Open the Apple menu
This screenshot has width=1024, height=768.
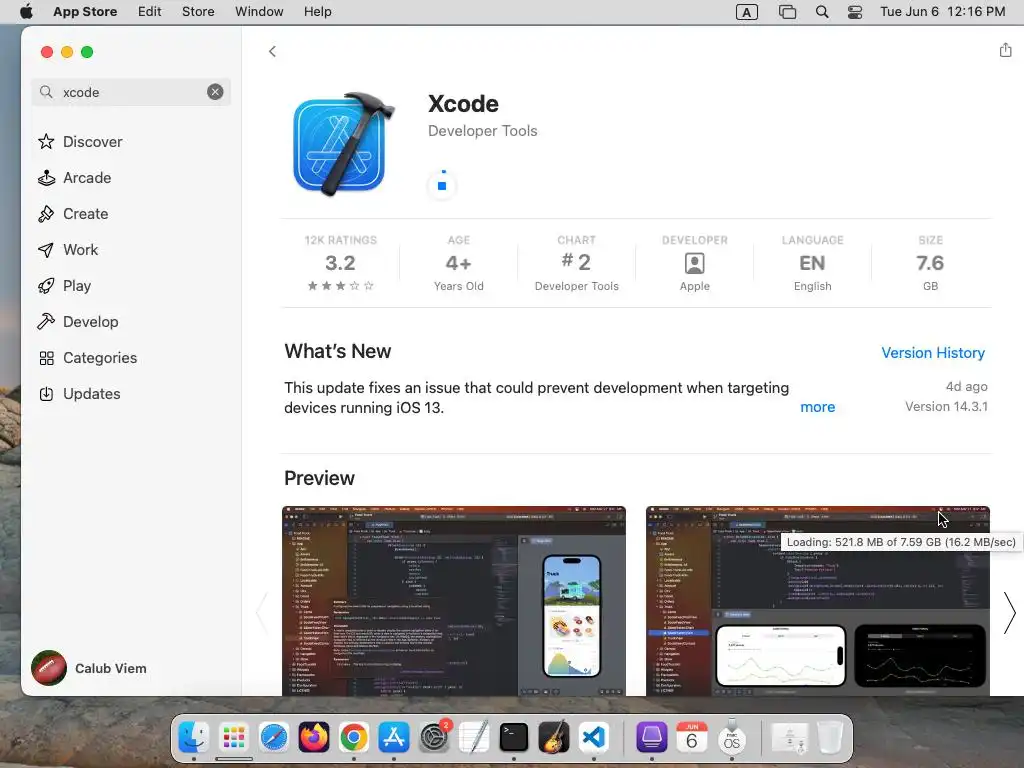pyautogui.click(x=26, y=11)
